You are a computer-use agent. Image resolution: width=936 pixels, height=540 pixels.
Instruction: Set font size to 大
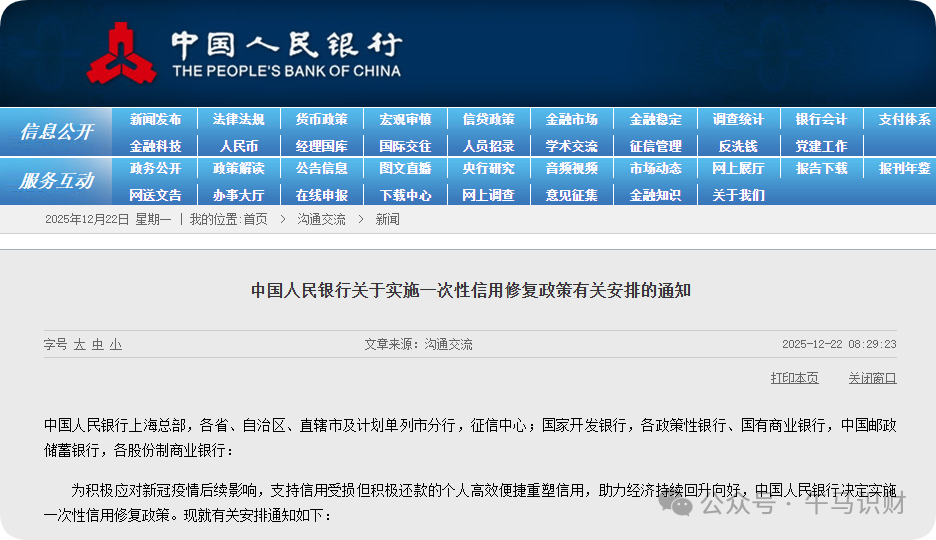click(79, 345)
